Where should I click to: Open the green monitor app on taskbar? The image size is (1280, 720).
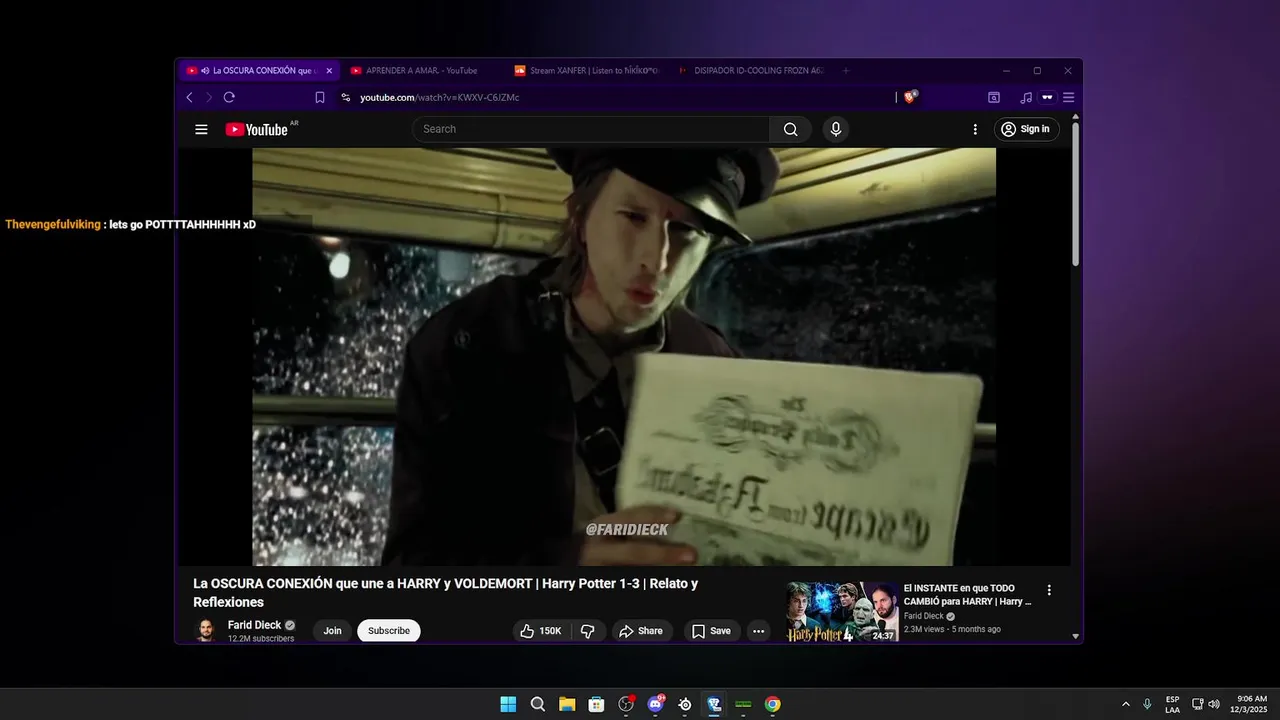(743, 704)
